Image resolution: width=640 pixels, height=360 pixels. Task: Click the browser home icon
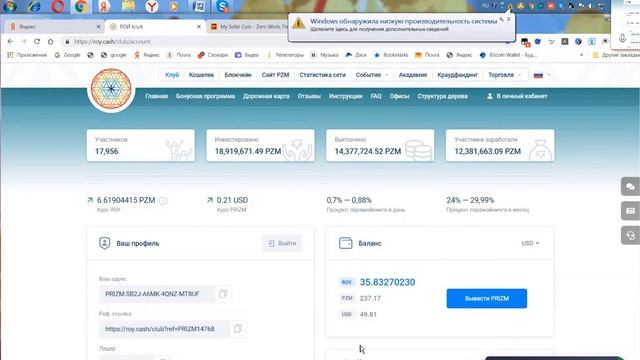[50, 41]
